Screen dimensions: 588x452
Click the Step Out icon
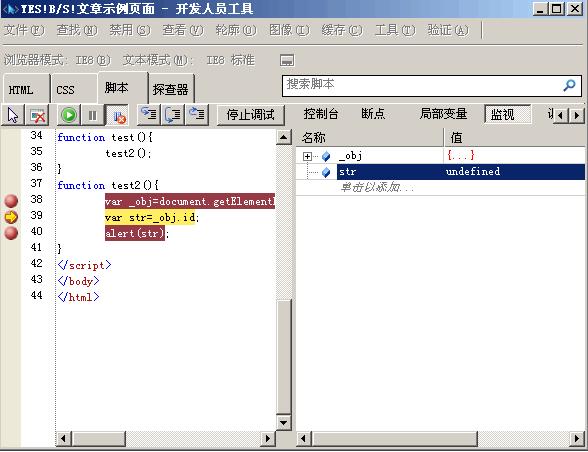pyautogui.click(x=196, y=114)
